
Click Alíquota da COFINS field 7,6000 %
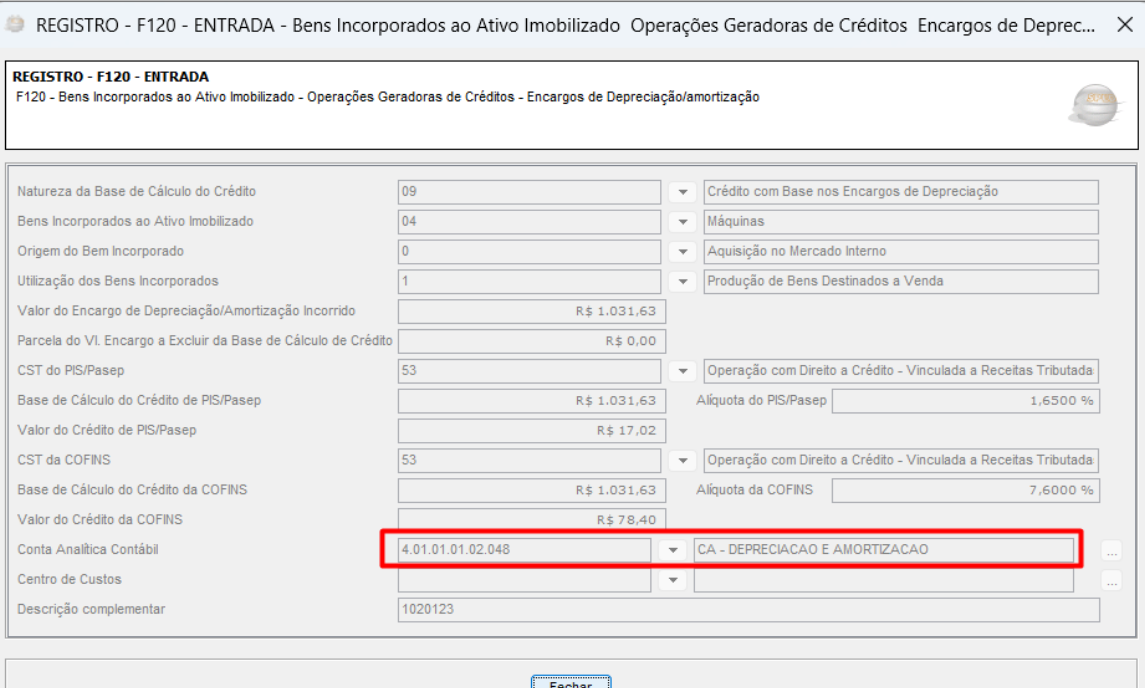click(x=965, y=490)
